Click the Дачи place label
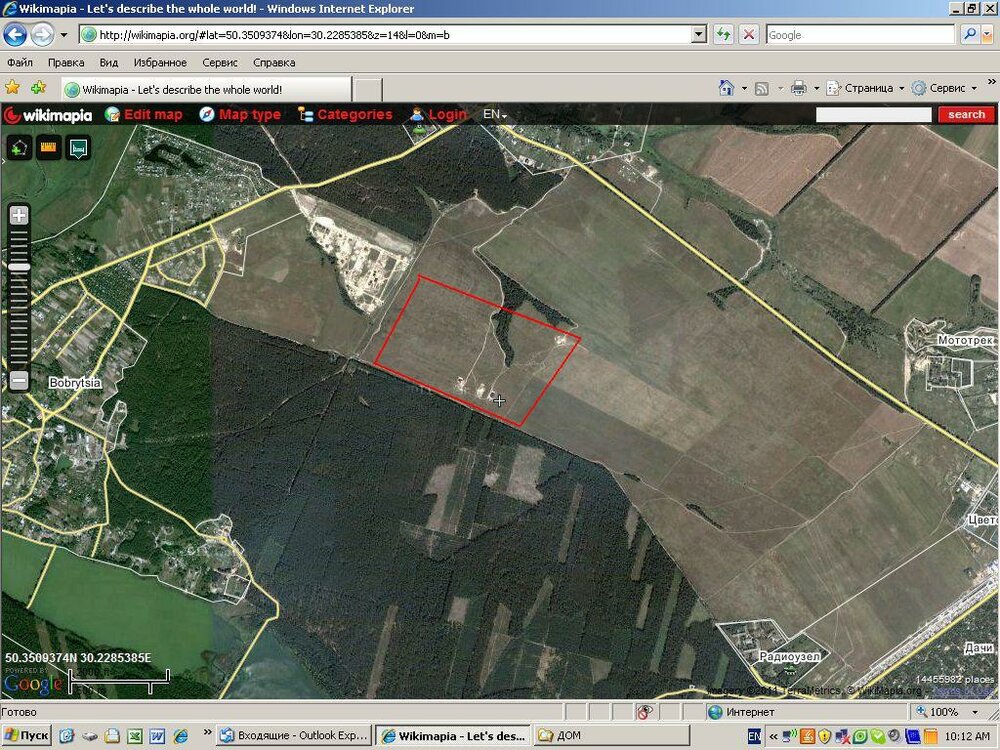 coord(978,648)
